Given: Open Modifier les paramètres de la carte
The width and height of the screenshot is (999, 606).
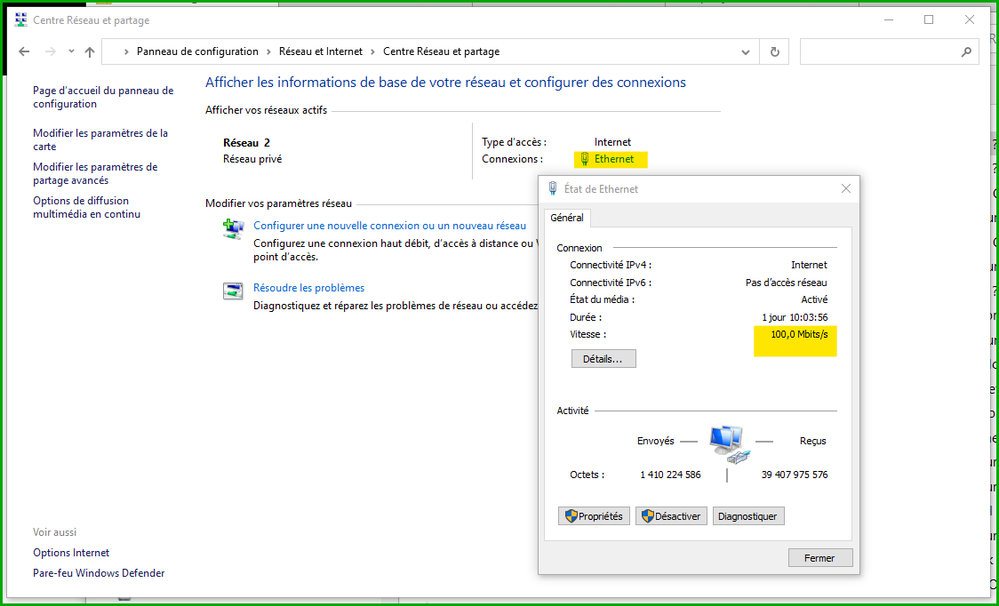Looking at the screenshot, I should pos(100,139).
